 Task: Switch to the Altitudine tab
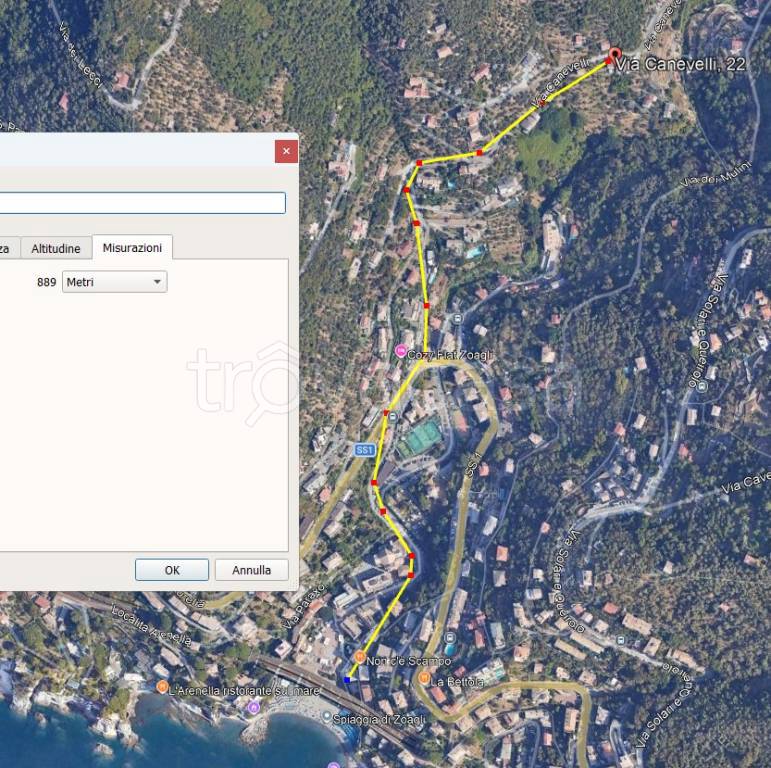[56, 248]
